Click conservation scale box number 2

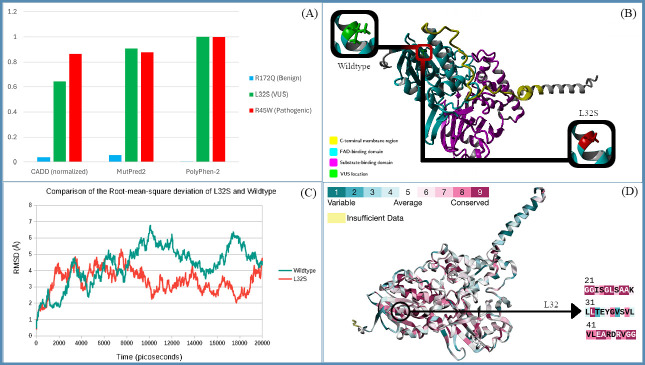tap(354, 192)
